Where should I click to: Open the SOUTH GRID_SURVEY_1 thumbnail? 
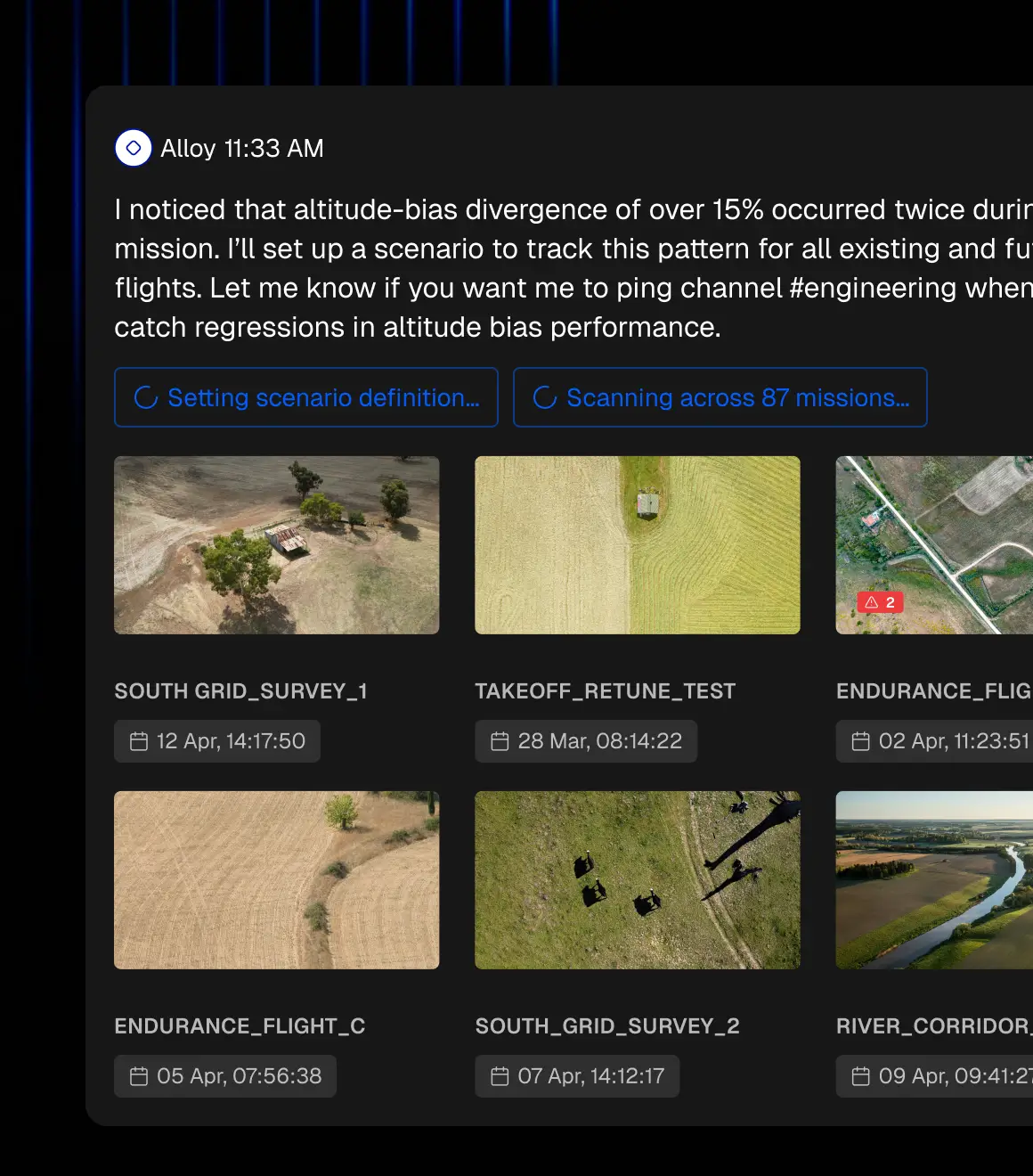coord(277,545)
